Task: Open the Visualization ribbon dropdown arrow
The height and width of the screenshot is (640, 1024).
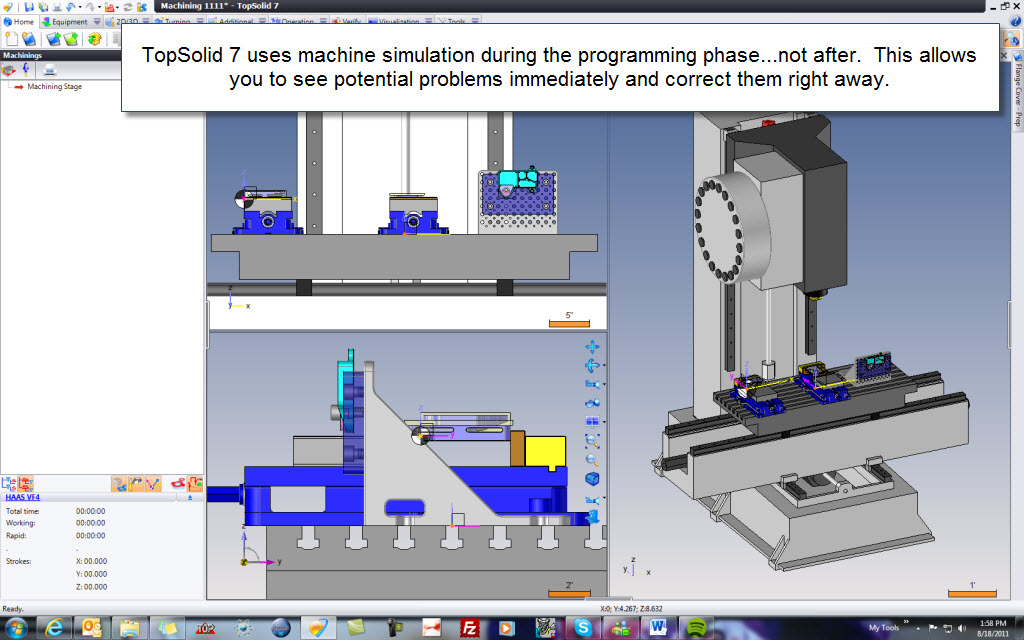Action: click(428, 22)
